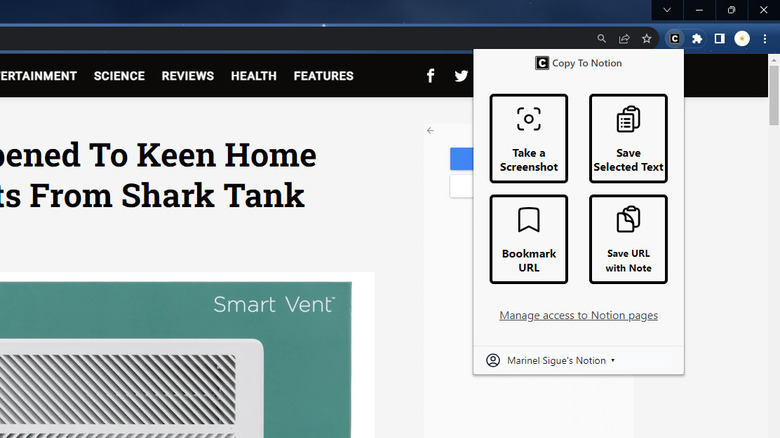This screenshot has height=438, width=780.
Task: Click the blue button in side panel
Action: click(462, 159)
